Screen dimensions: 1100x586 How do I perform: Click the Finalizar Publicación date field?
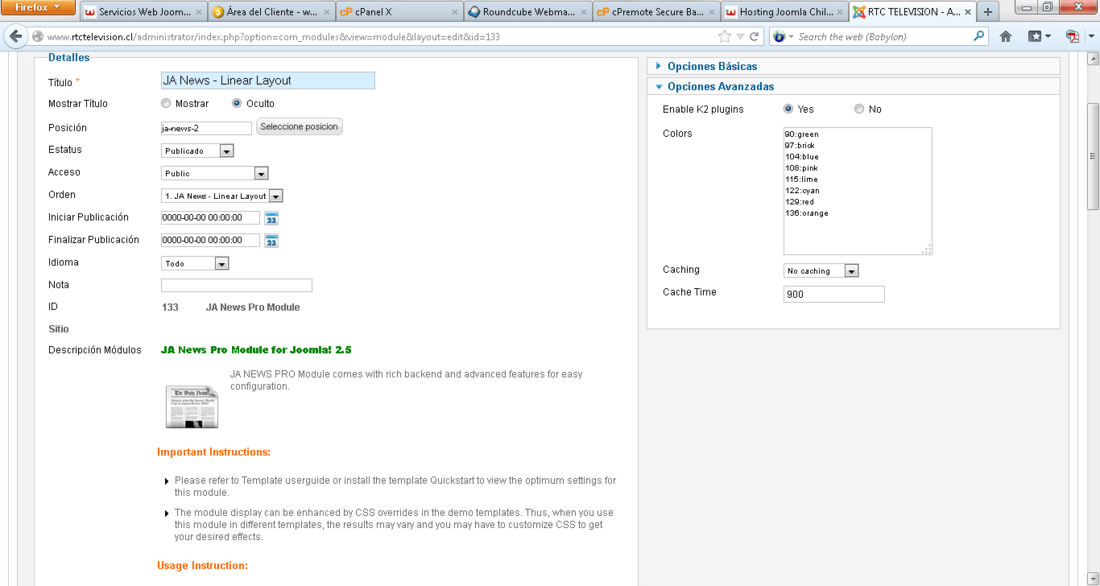pos(210,240)
